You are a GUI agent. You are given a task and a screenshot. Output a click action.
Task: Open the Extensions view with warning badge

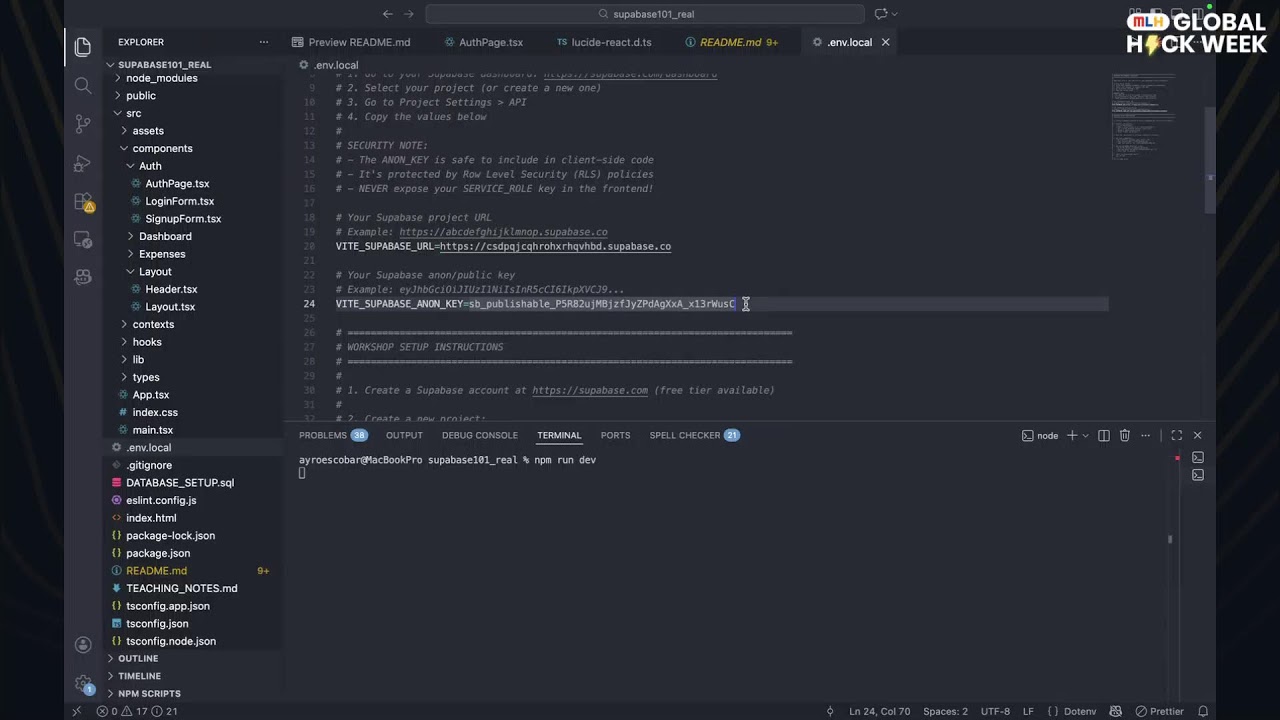coord(83,202)
